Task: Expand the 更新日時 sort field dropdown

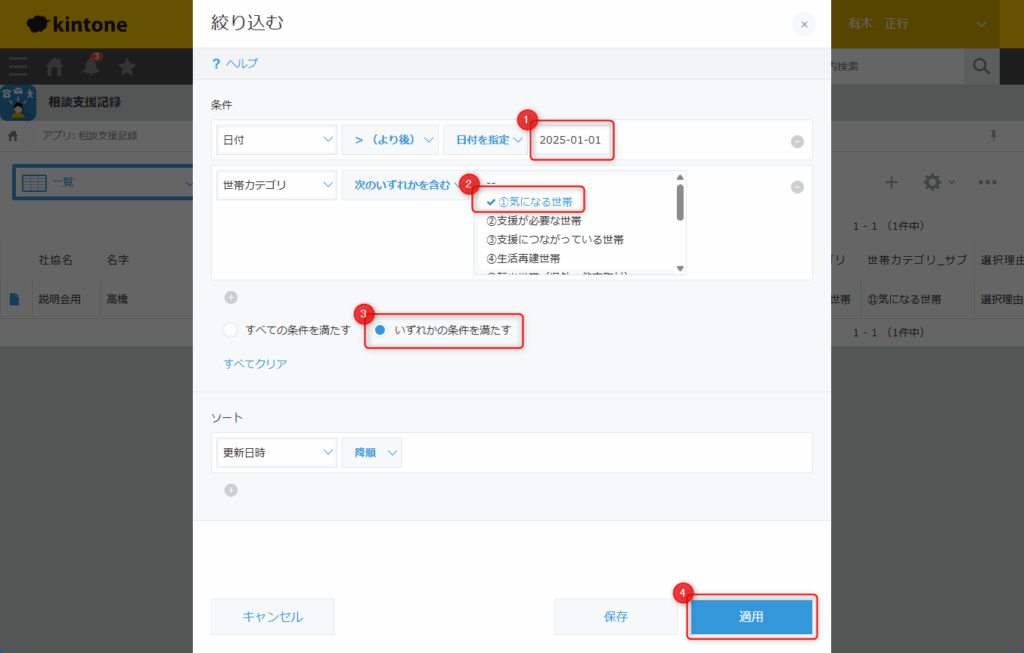Action: (x=276, y=453)
